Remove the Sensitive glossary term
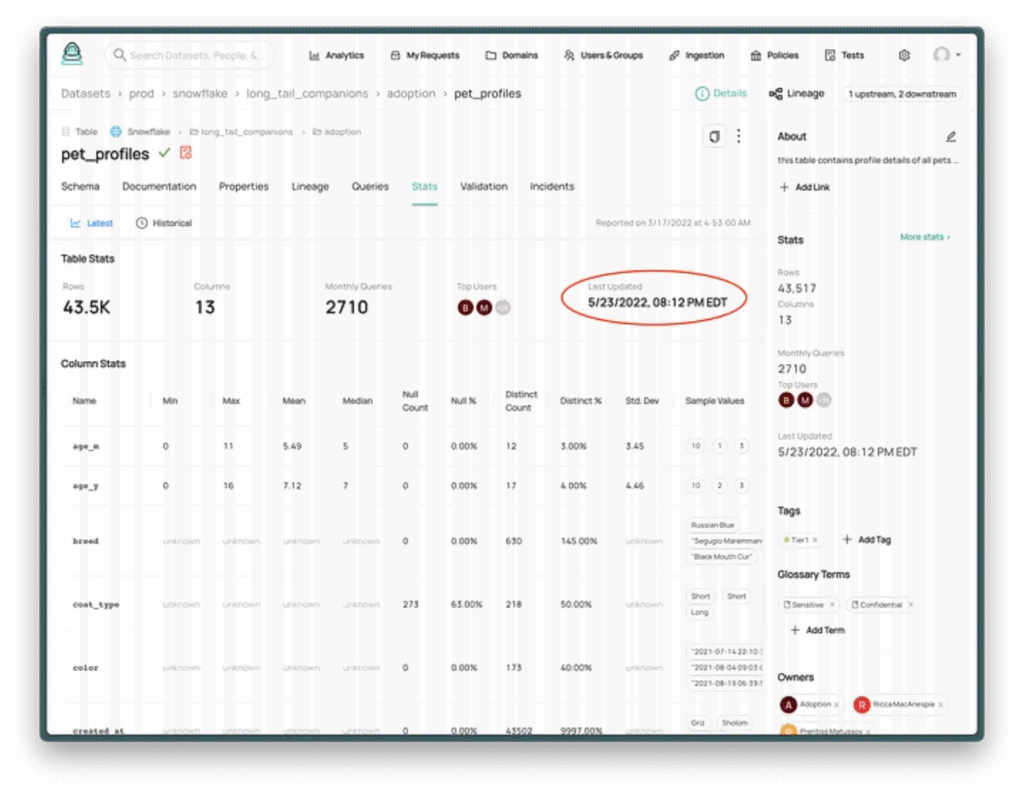The height and width of the screenshot is (794, 1024). tap(832, 605)
